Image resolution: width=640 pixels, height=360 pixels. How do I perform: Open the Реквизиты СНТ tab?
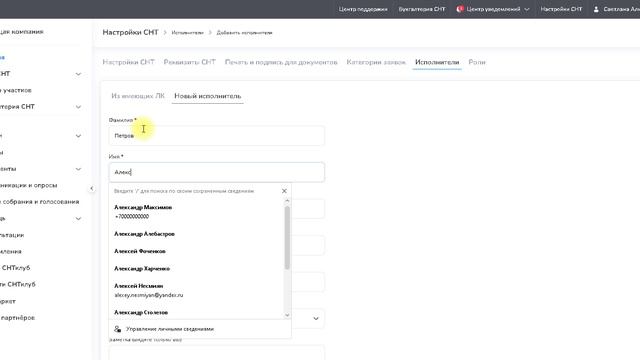coord(189,62)
